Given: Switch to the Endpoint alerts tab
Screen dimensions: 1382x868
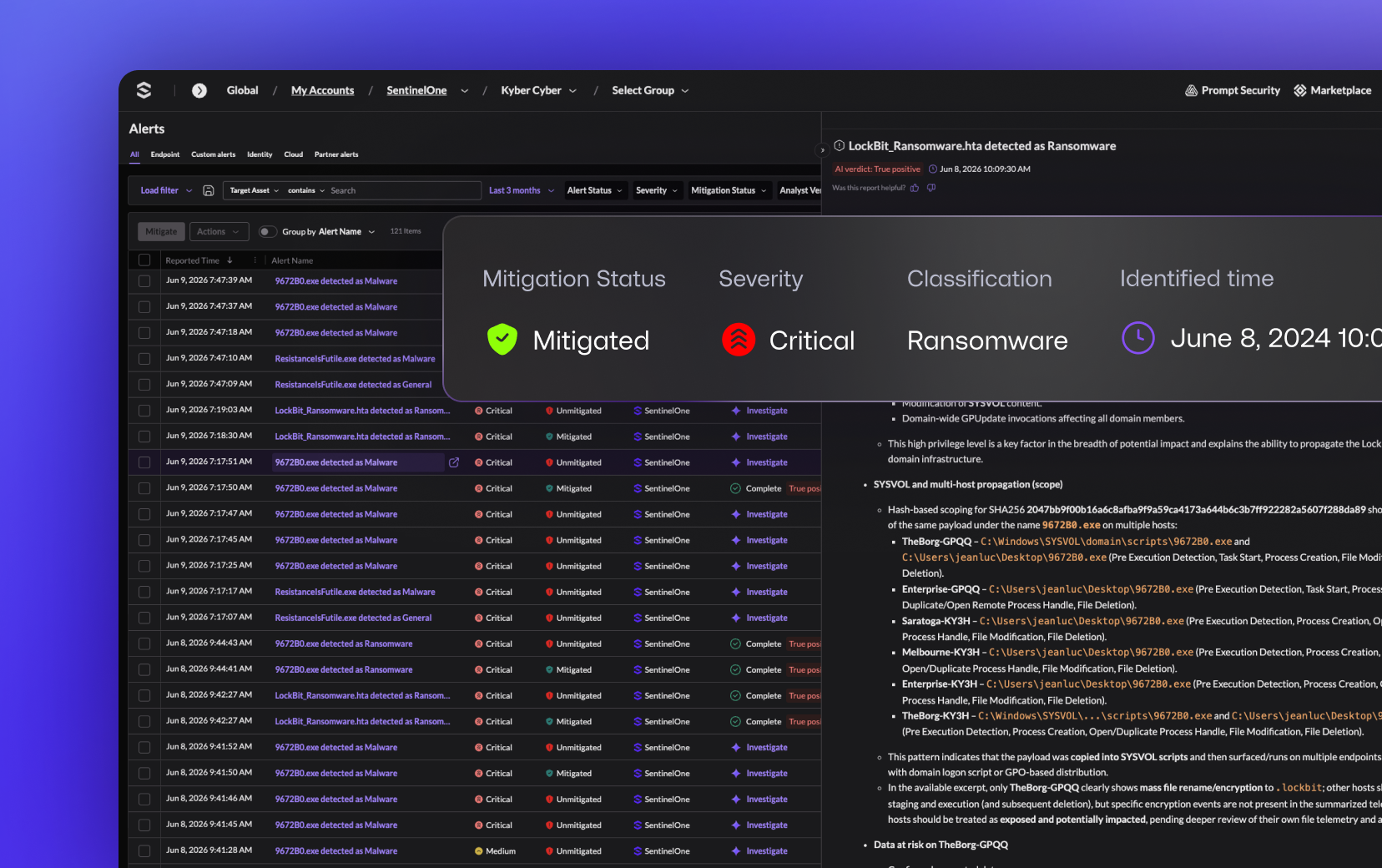Looking at the screenshot, I should click(x=165, y=154).
